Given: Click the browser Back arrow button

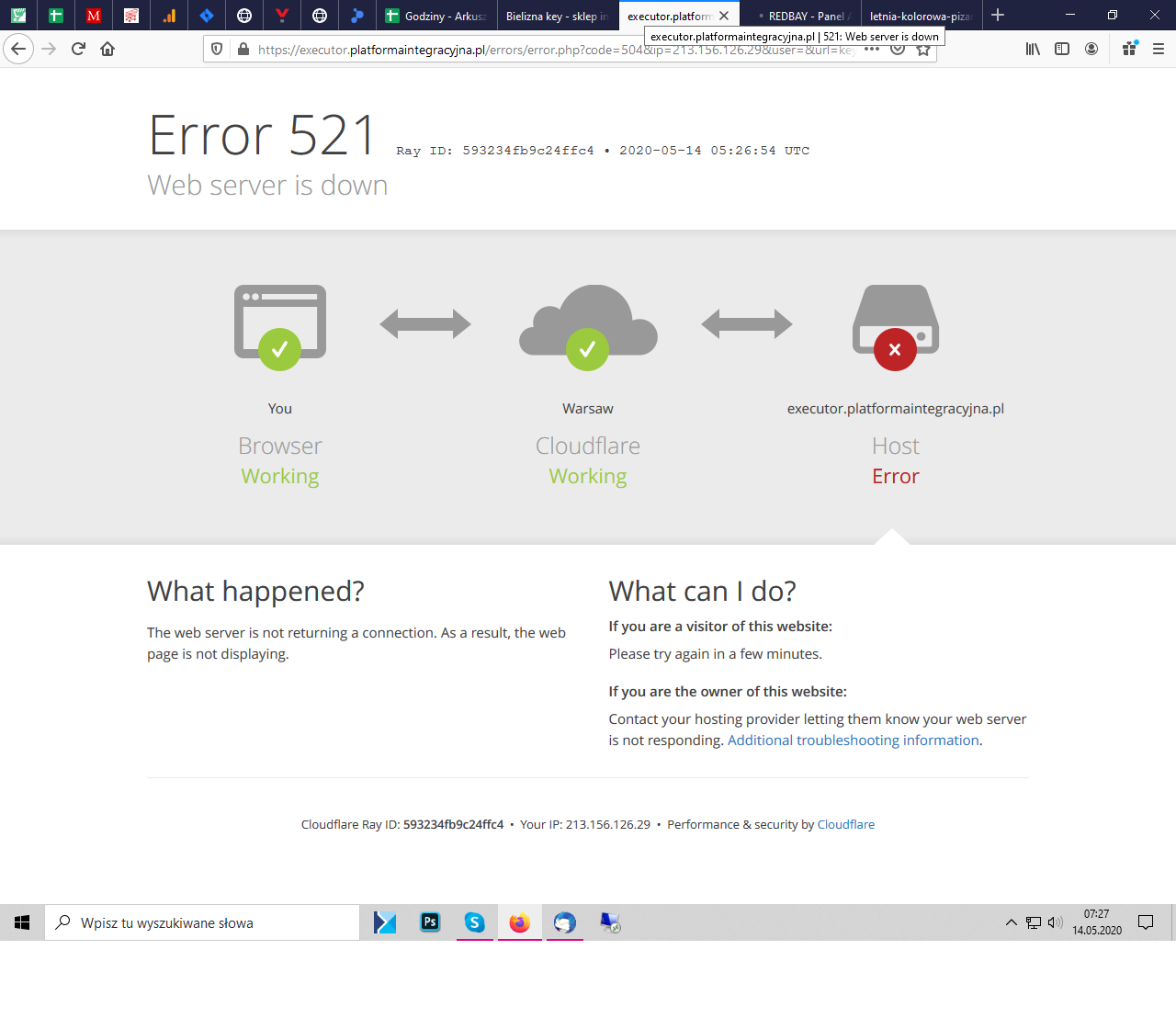Looking at the screenshot, I should 18,49.
